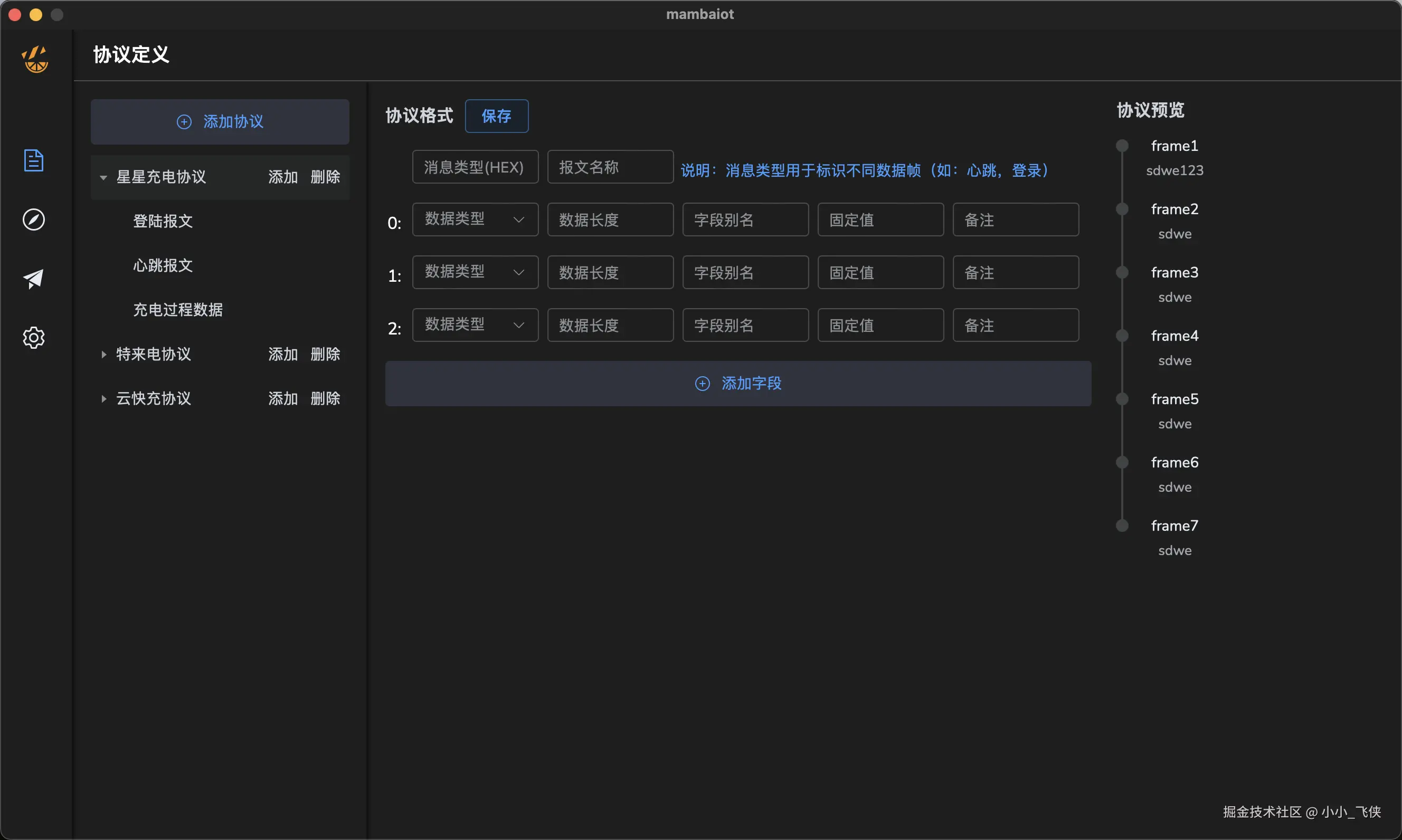The height and width of the screenshot is (840, 1402).
Task: Click the frame1 timeline dot
Action: [1122, 146]
